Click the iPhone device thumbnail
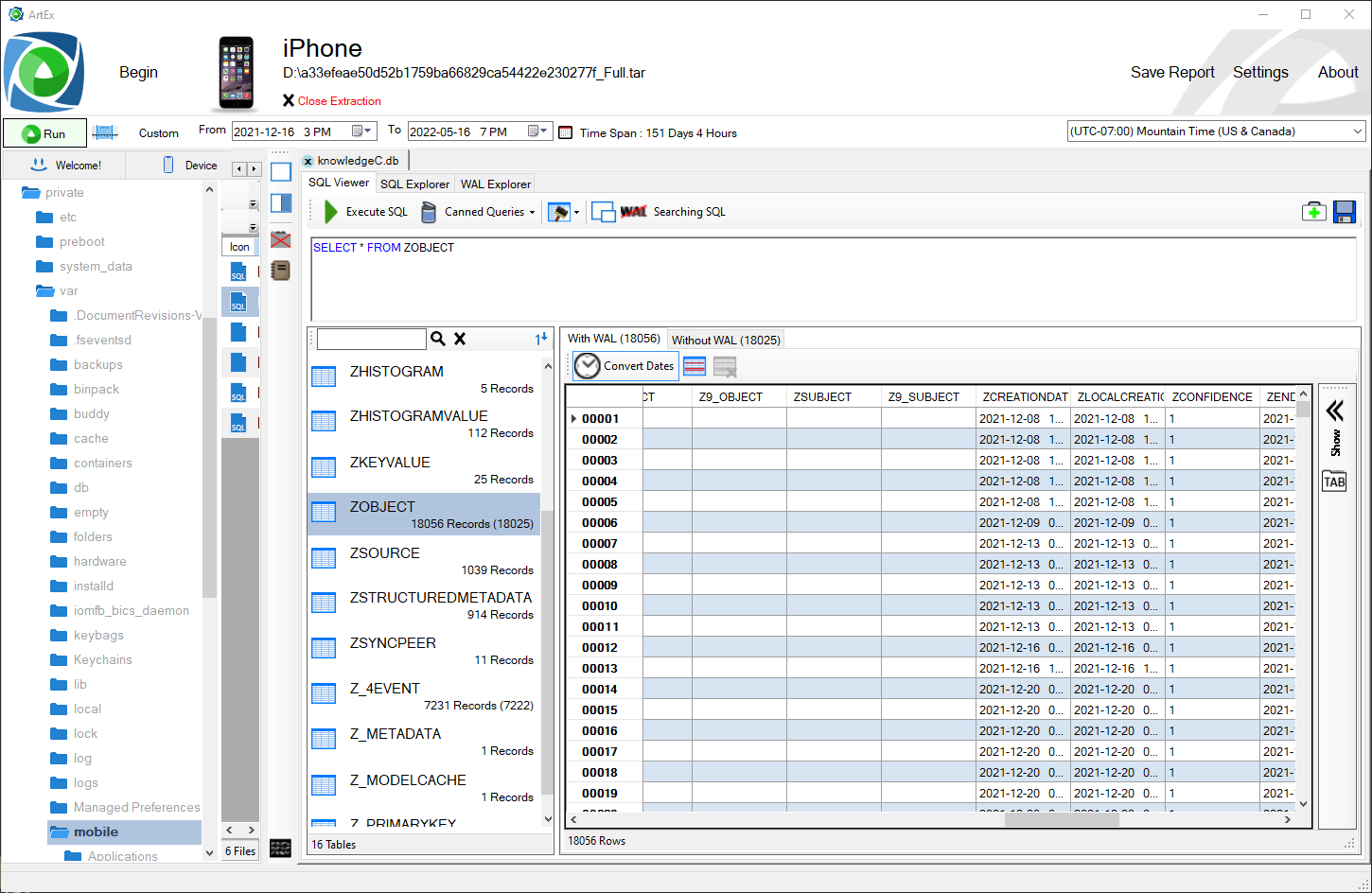The height and width of the screenshot is (893, 1372). click(237, 74)
